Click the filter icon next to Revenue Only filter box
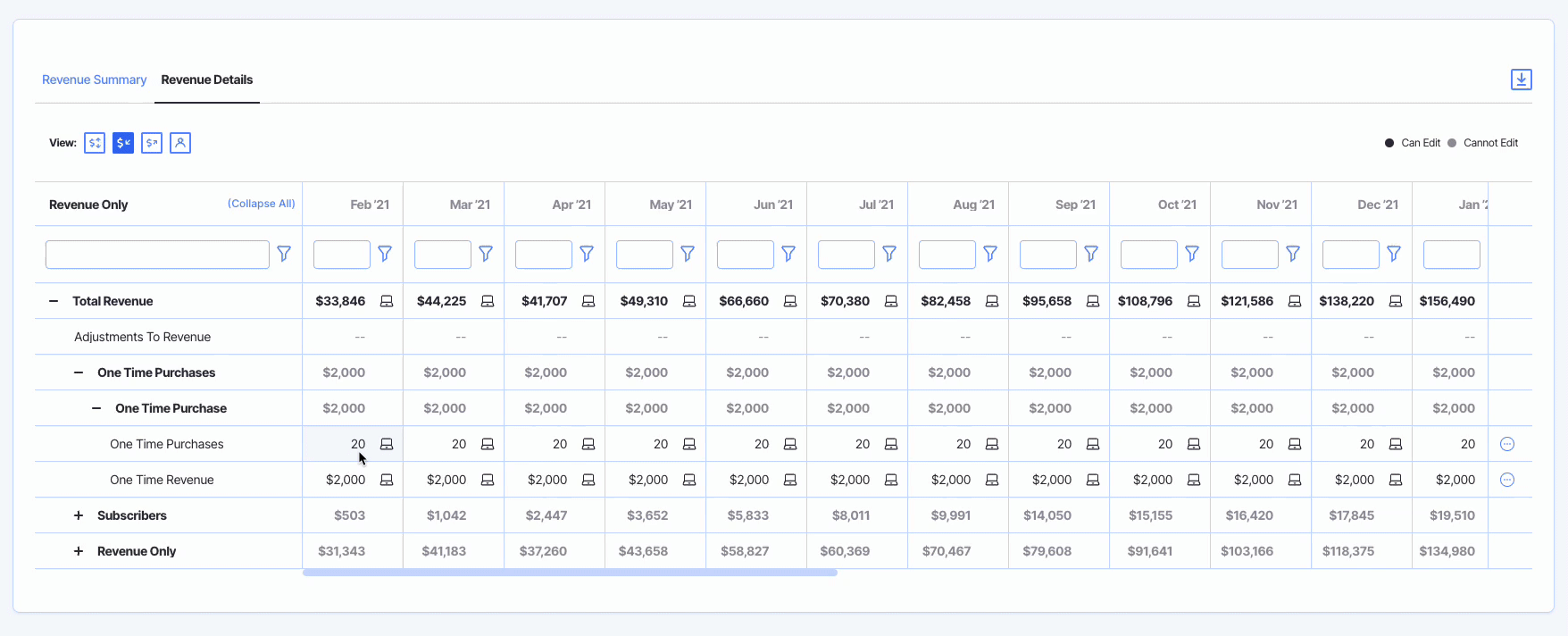 pos(284,254)
